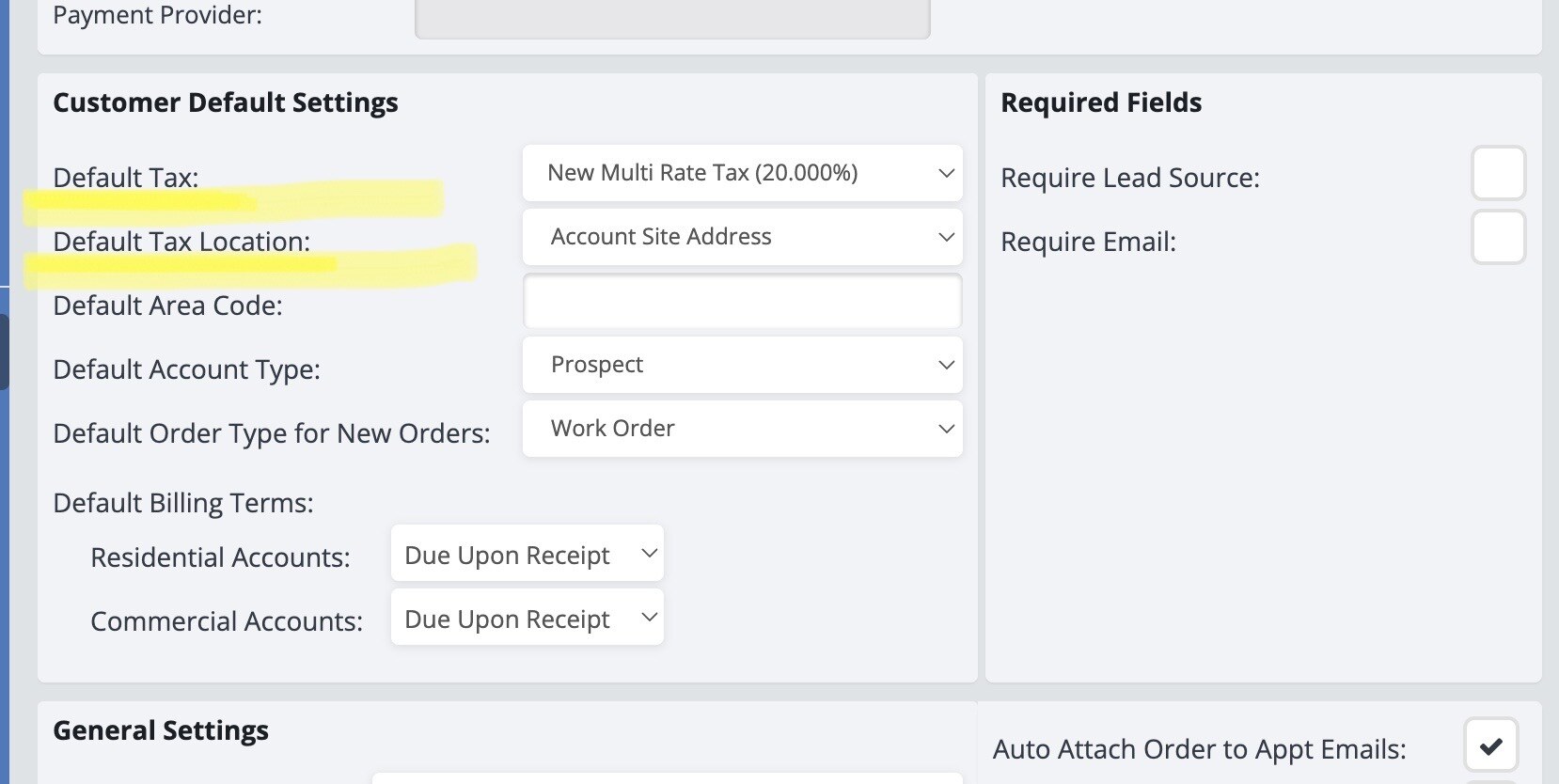Click the chevron next to Work Order
The width and height of the screenshot is (1559, 784).
coord(946,429)
